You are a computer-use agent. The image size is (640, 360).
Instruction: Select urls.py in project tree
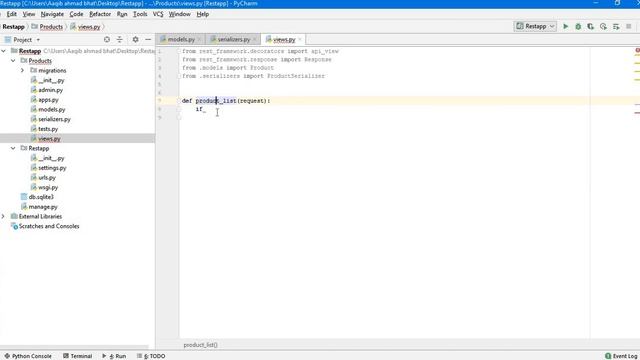pos(47,178)
